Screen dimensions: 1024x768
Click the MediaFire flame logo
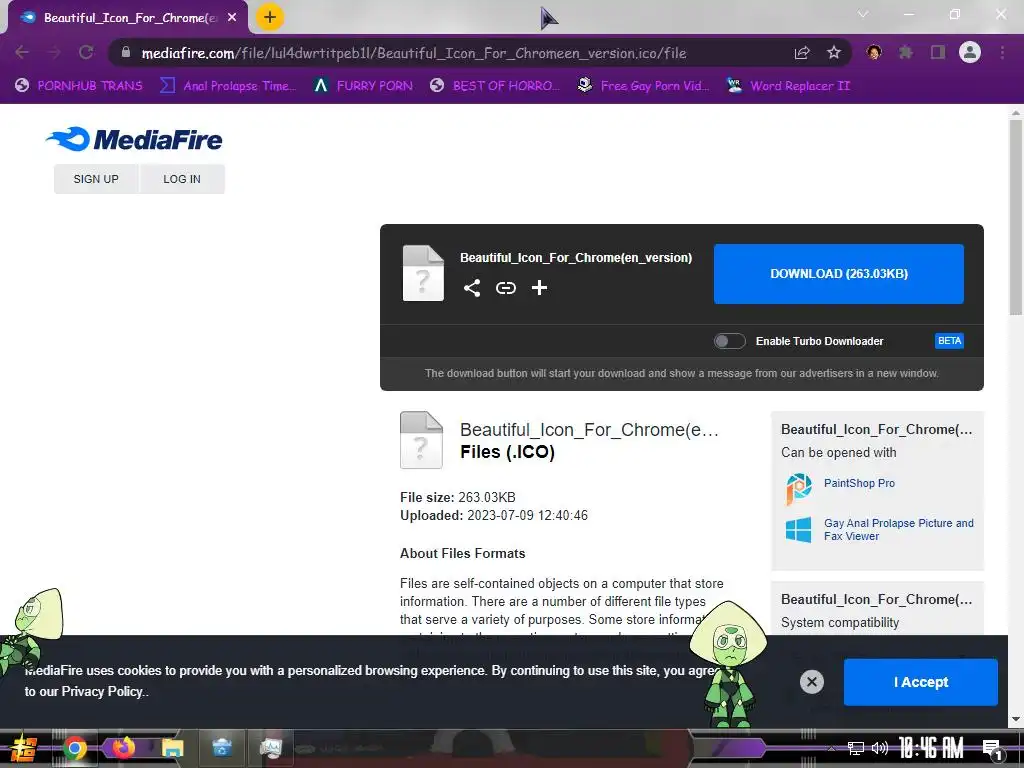69,138
